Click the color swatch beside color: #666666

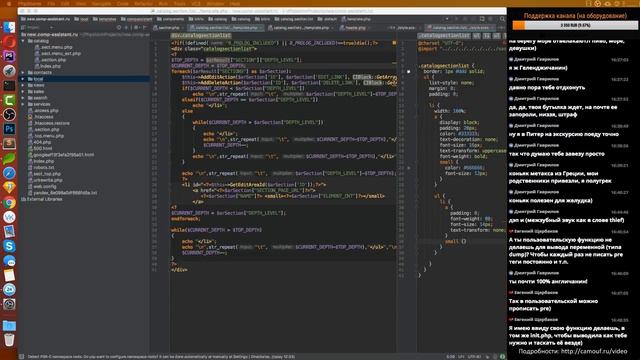[409, 168]
